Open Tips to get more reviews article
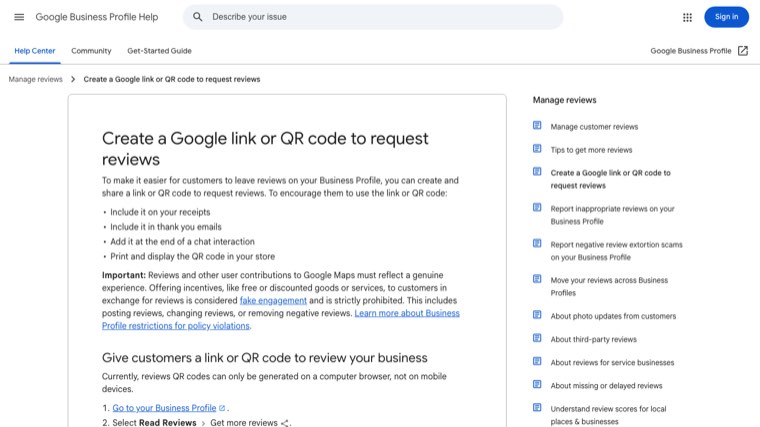The image size is (760, 427). pyautogui.click(x=591, y=150)
